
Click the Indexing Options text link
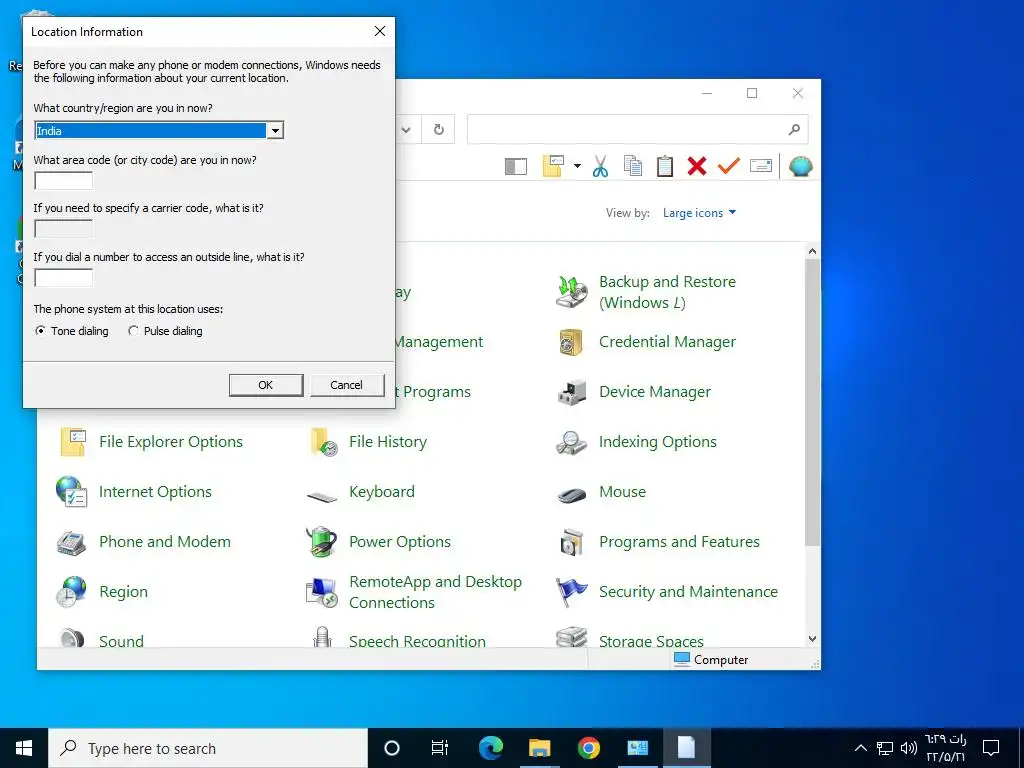658,442
